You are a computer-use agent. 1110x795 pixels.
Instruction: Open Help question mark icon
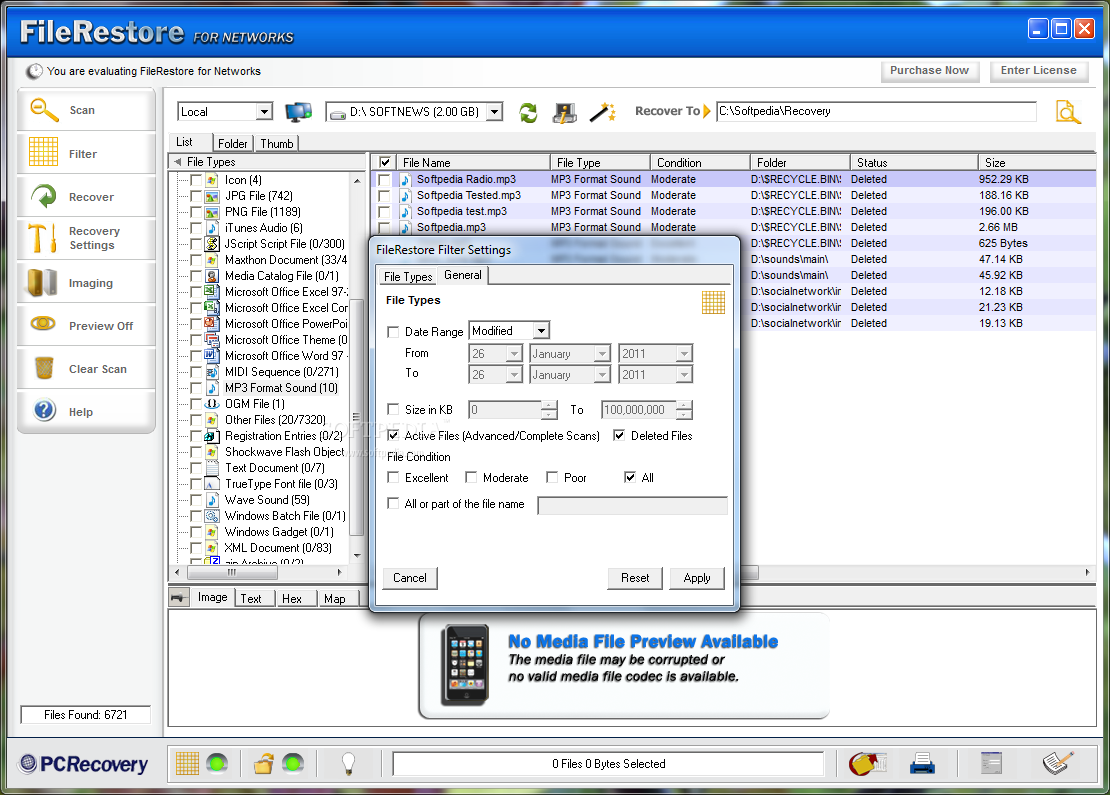(45, 410)
